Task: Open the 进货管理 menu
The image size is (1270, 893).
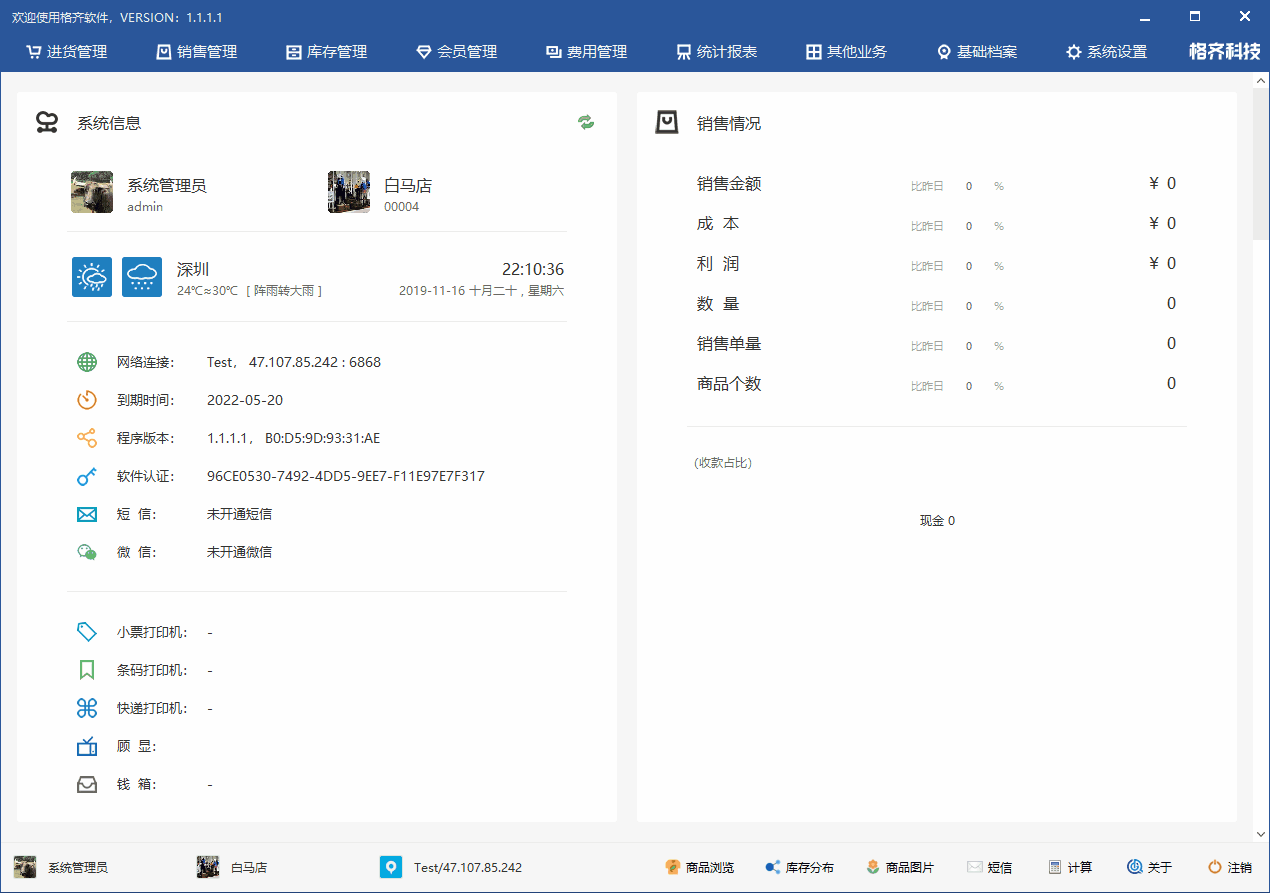Action: [x=66, y=52]
